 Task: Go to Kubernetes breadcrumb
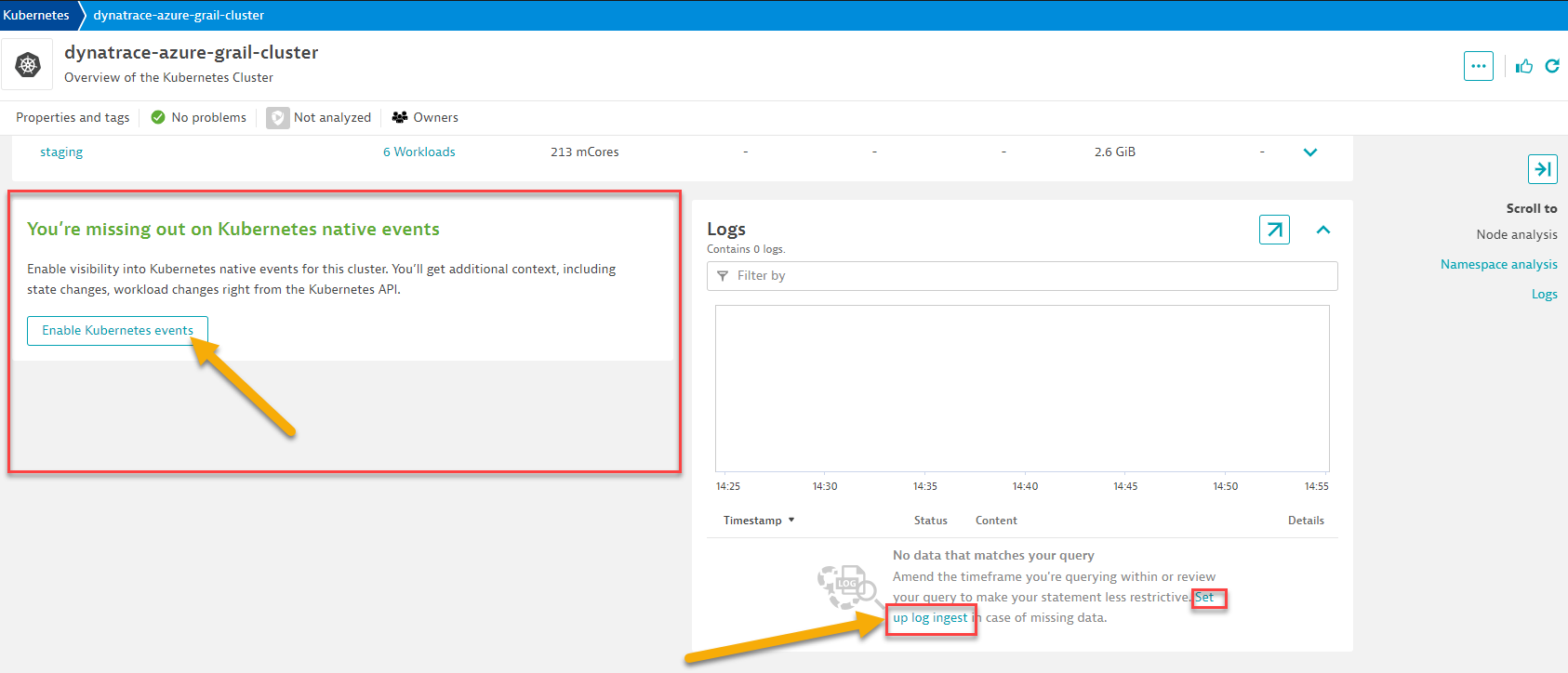pyautogui.click(x=36, y=15)
